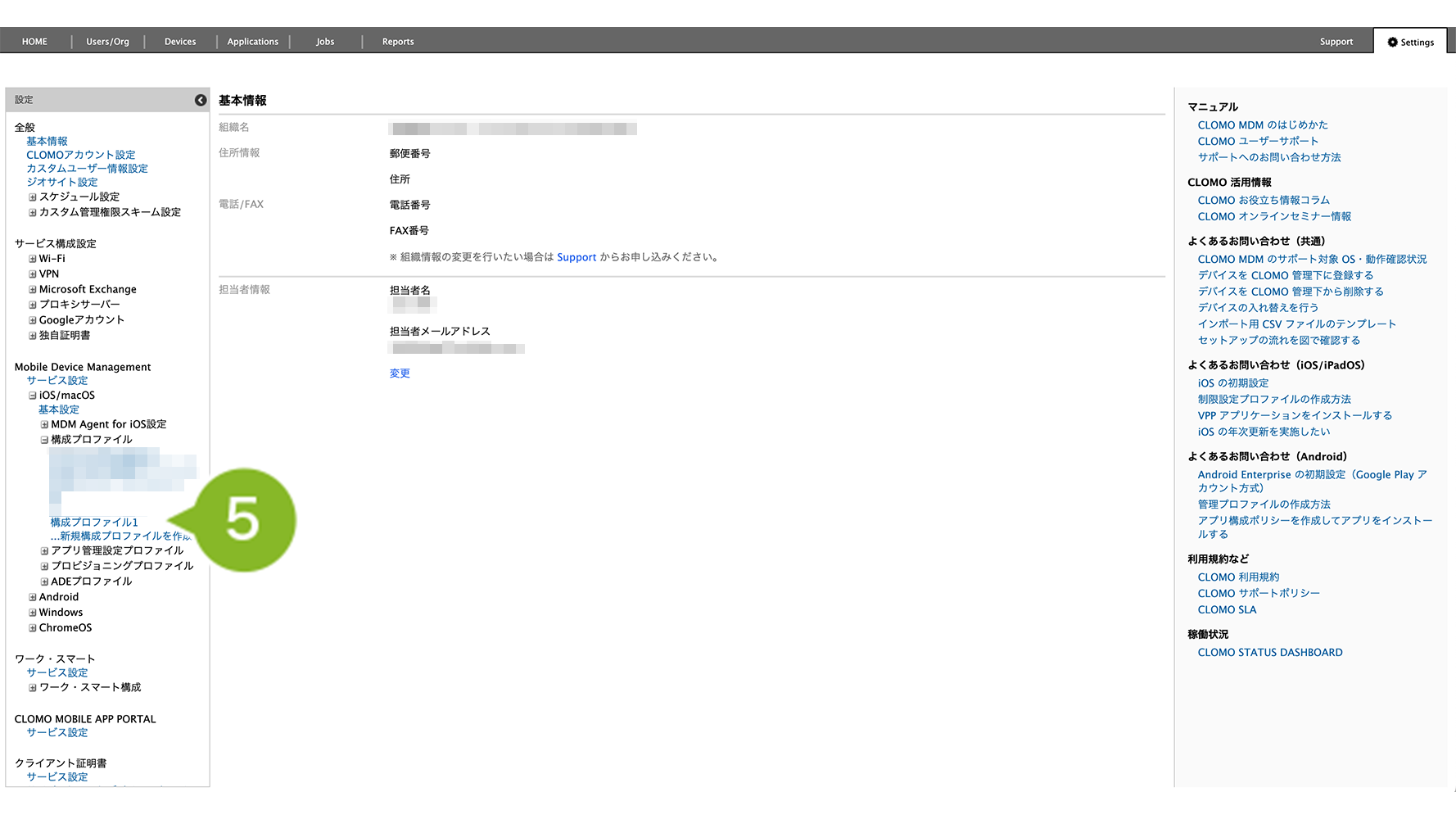Click the 変更 link under contact info
The image size is (1456, 819).
pos(400,373)
